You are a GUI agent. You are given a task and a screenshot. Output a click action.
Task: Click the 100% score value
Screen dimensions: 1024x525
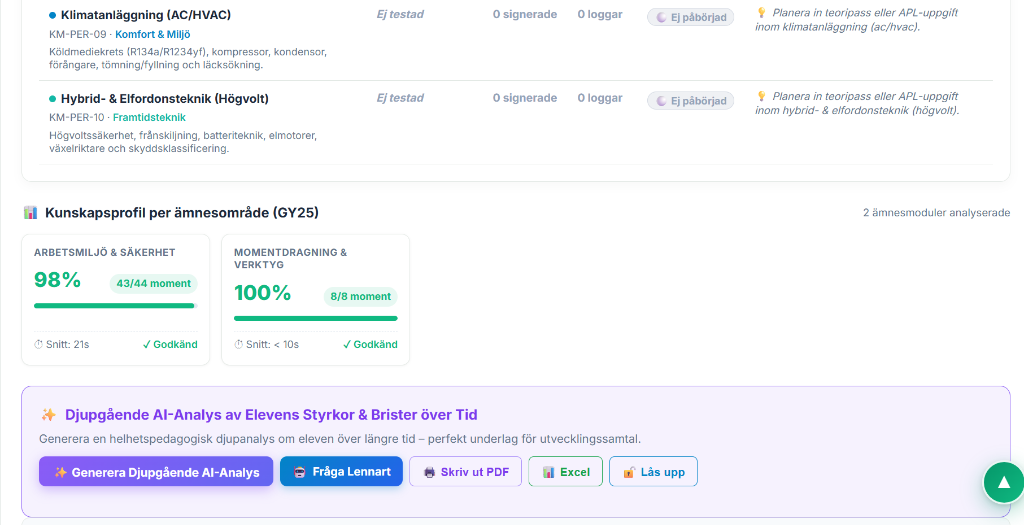tap(263, 293)
